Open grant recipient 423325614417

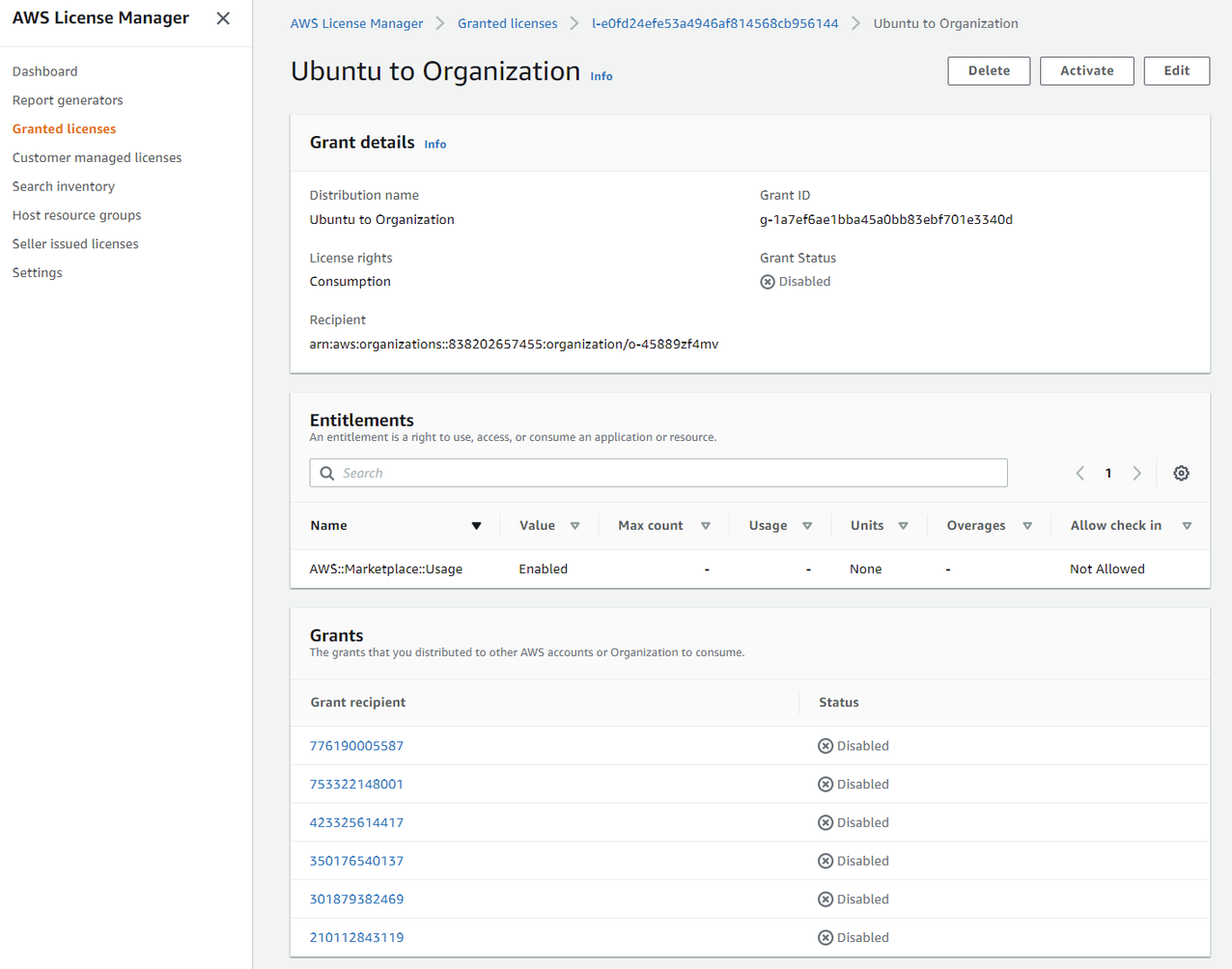(x=356, y=822)
